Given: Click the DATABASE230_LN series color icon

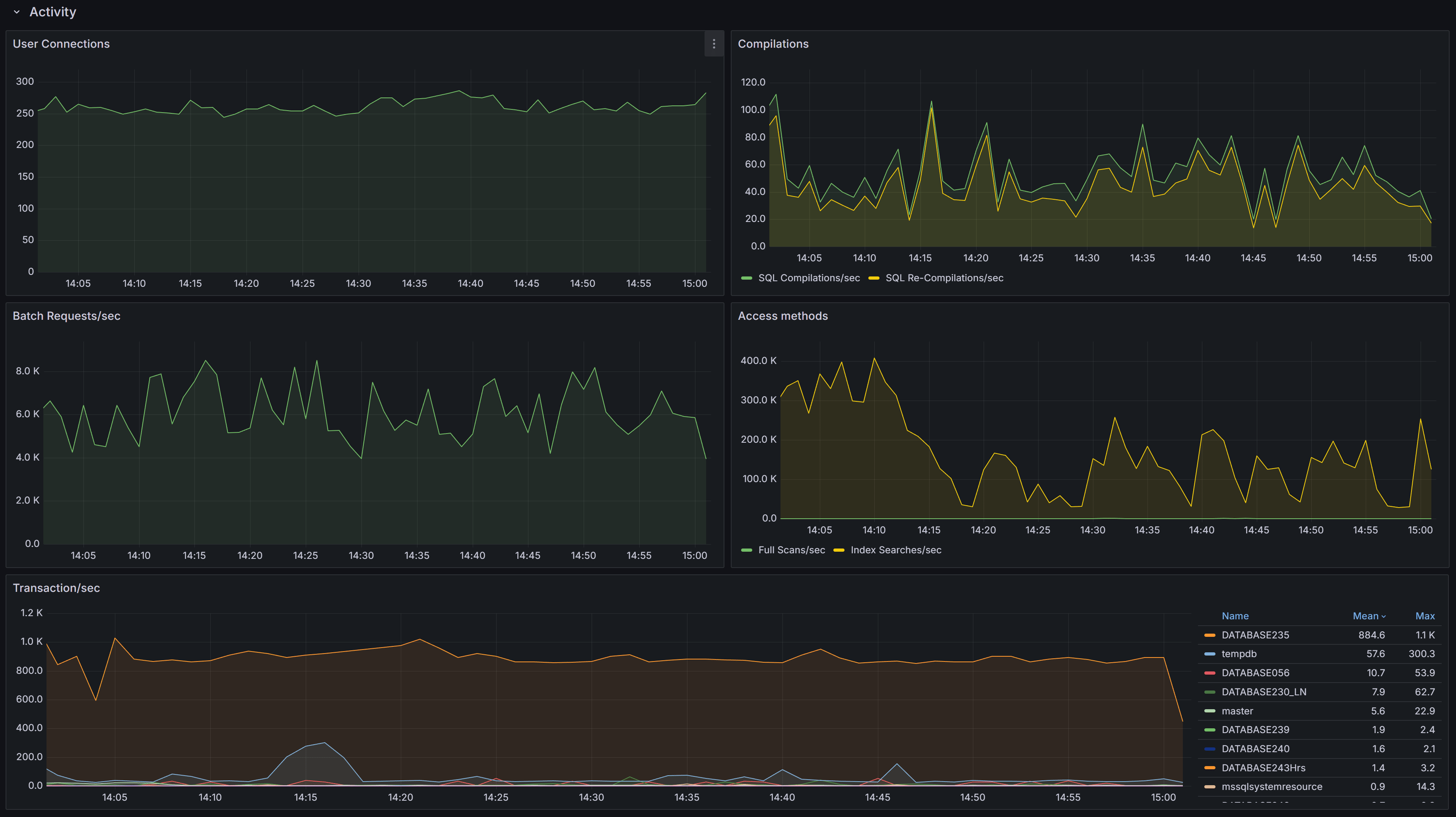Looking at the screenshot, I should [1209, 692].
